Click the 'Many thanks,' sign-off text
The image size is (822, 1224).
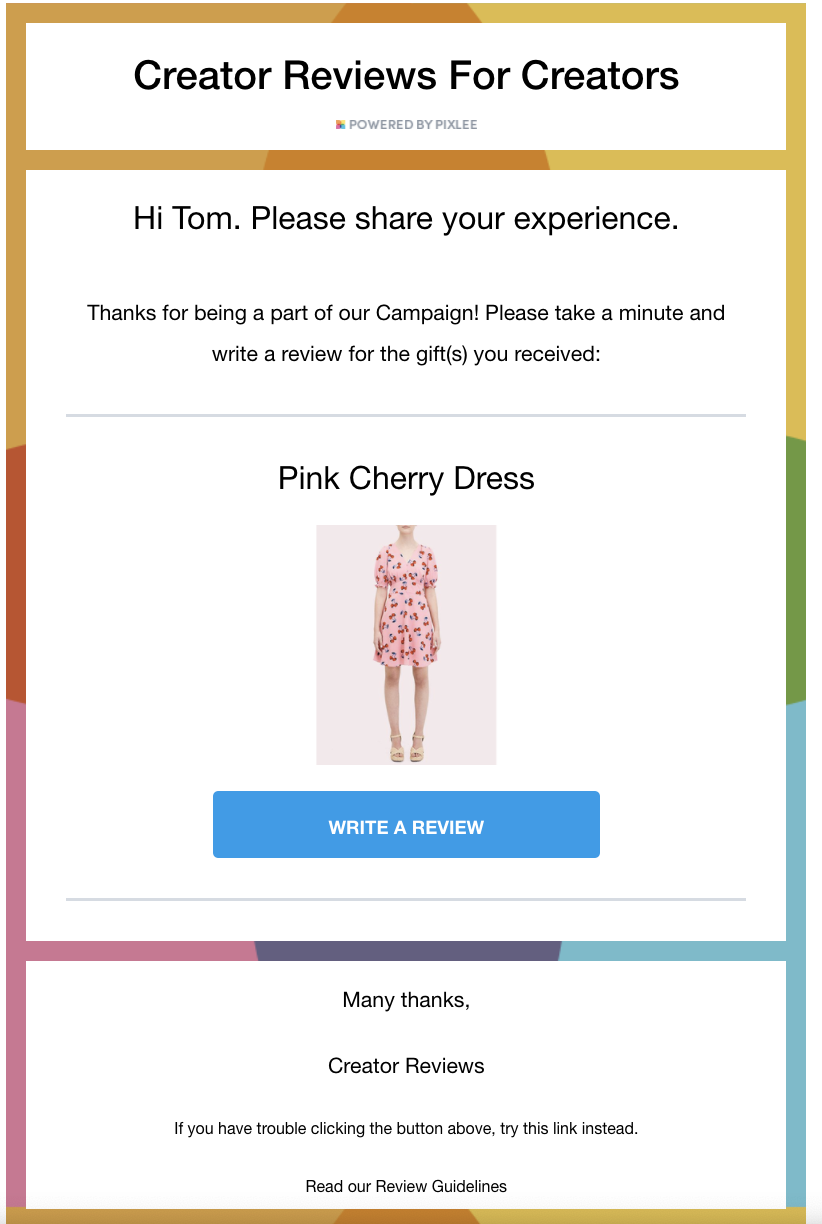click(406, 1000)
